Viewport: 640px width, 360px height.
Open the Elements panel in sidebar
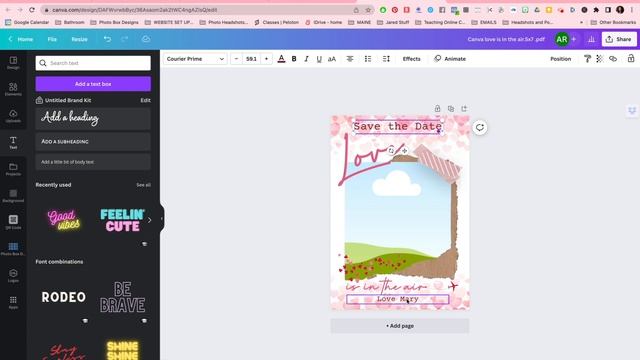pos(13,89)
